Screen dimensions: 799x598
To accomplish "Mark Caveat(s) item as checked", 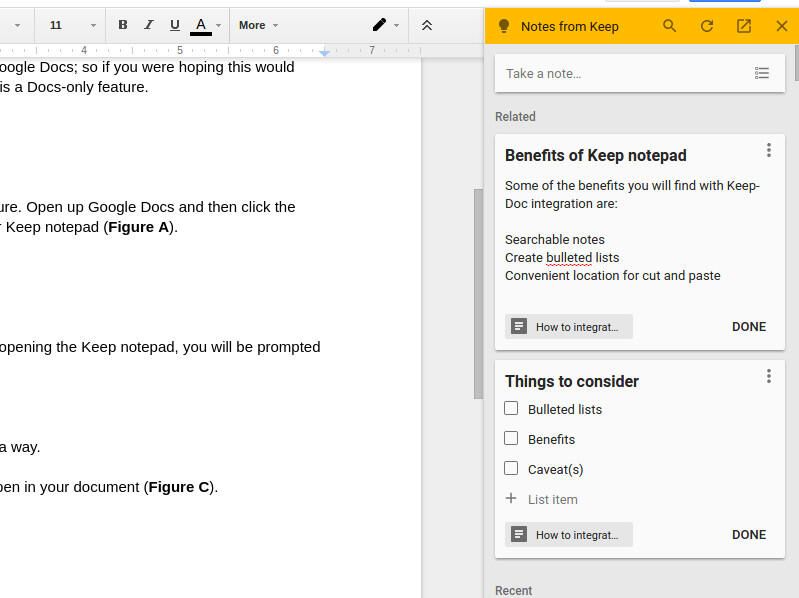I will point(511,468).
